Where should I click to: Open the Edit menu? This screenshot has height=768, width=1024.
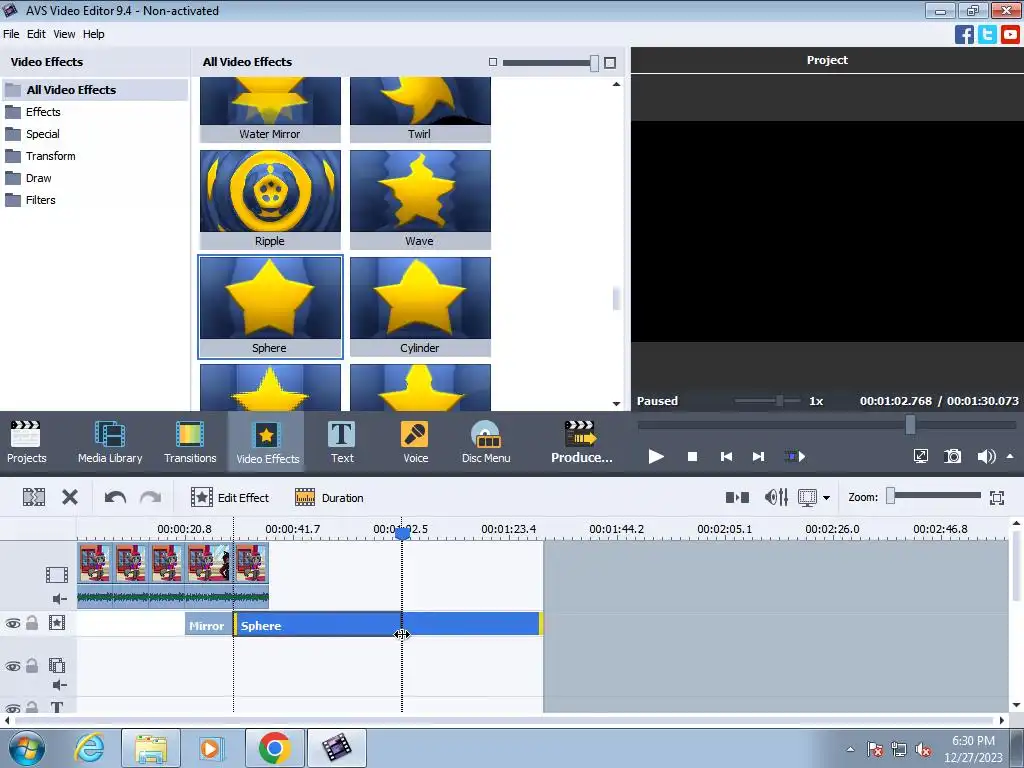click(x=36, y=34)
